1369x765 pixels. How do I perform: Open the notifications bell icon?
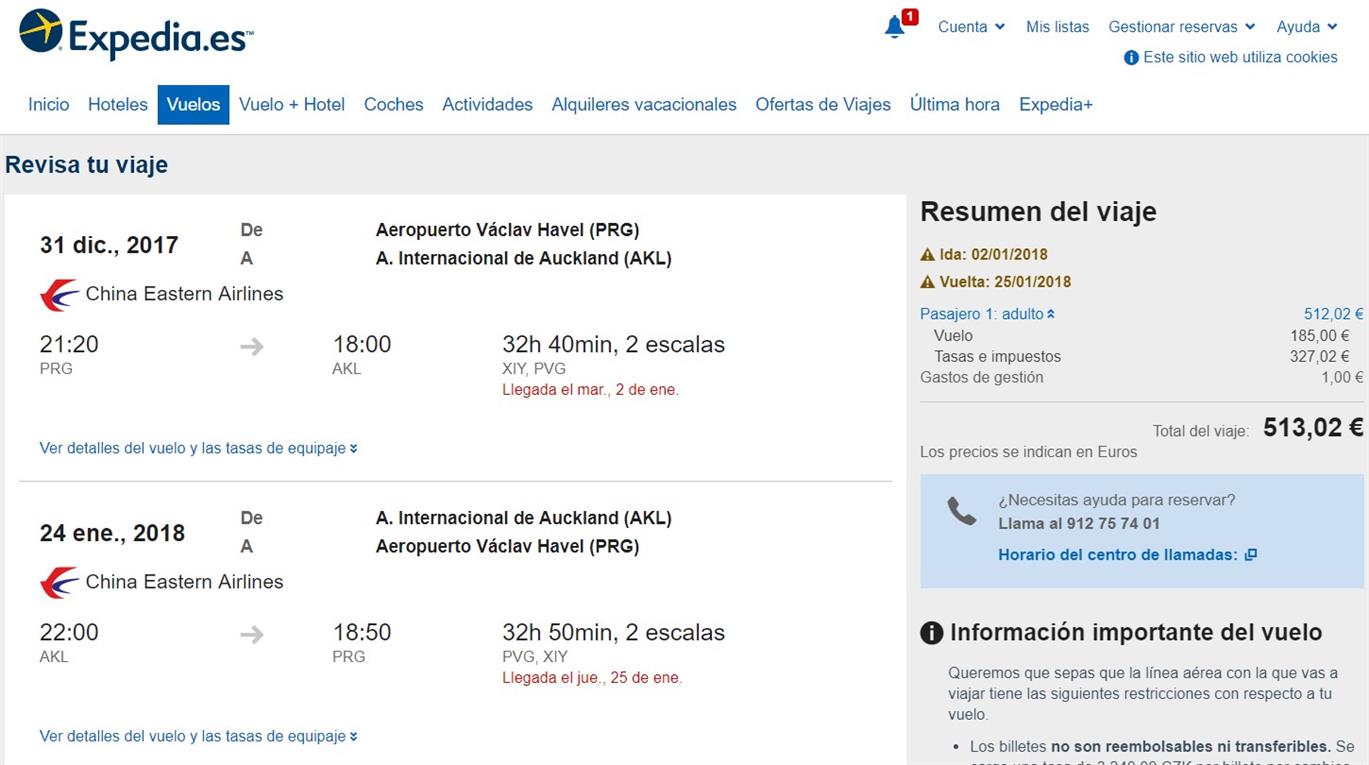point(895,27)
